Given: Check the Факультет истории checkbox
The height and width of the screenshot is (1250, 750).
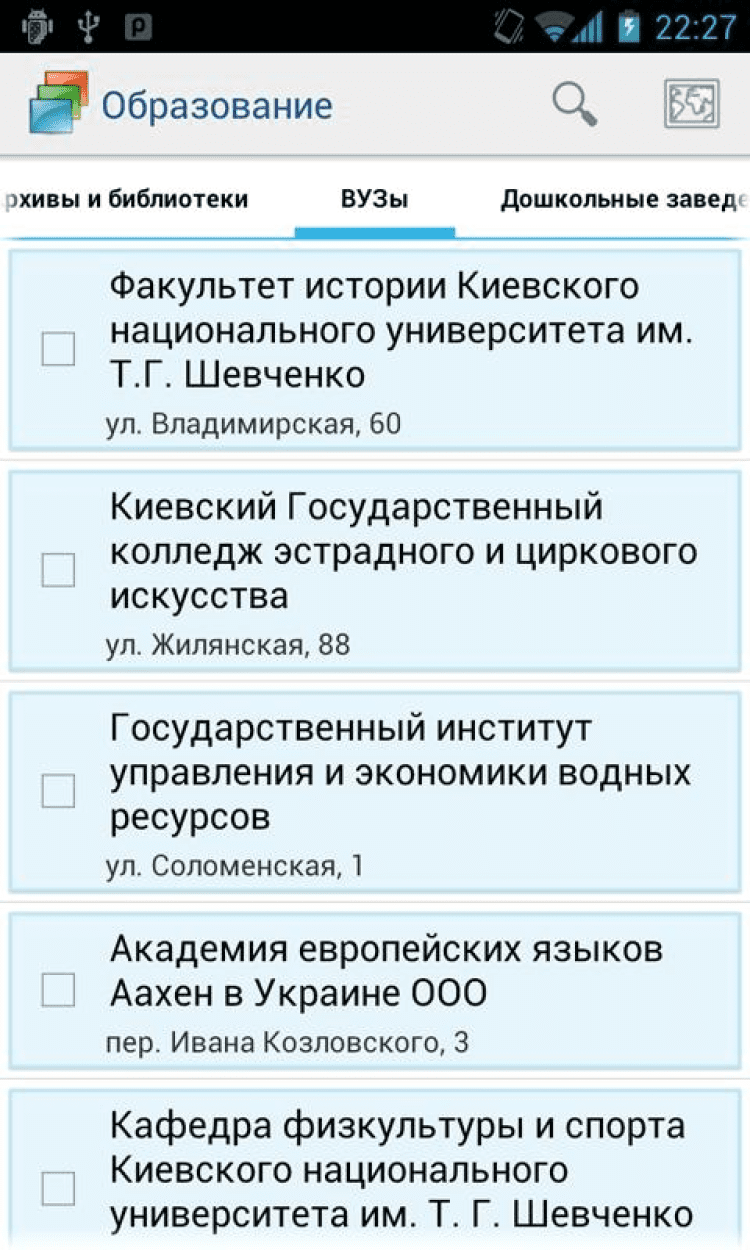Looking at the screenshot, I should pyautogui.click(x=58, y=350).
